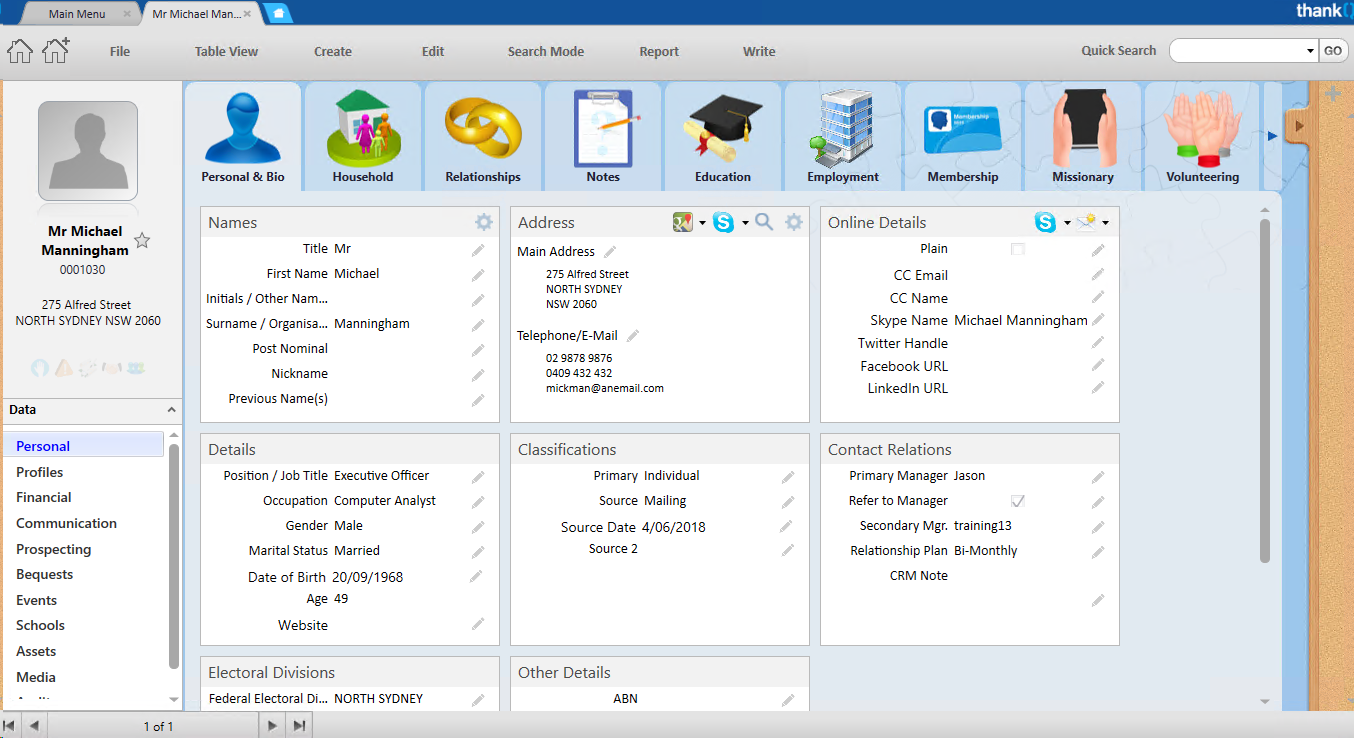
Task: Edit the First Name pencil icon
Action: click(478, 275)
